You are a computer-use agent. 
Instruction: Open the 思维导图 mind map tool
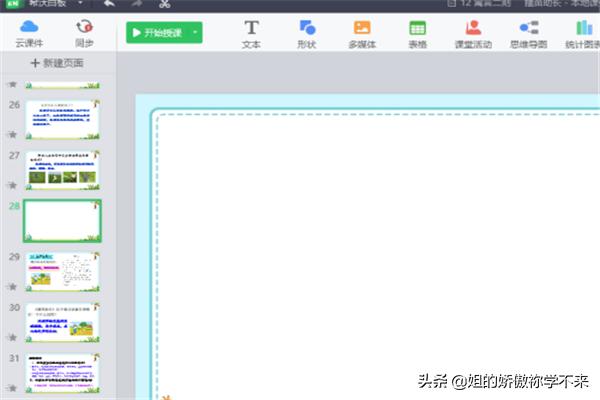528,33
